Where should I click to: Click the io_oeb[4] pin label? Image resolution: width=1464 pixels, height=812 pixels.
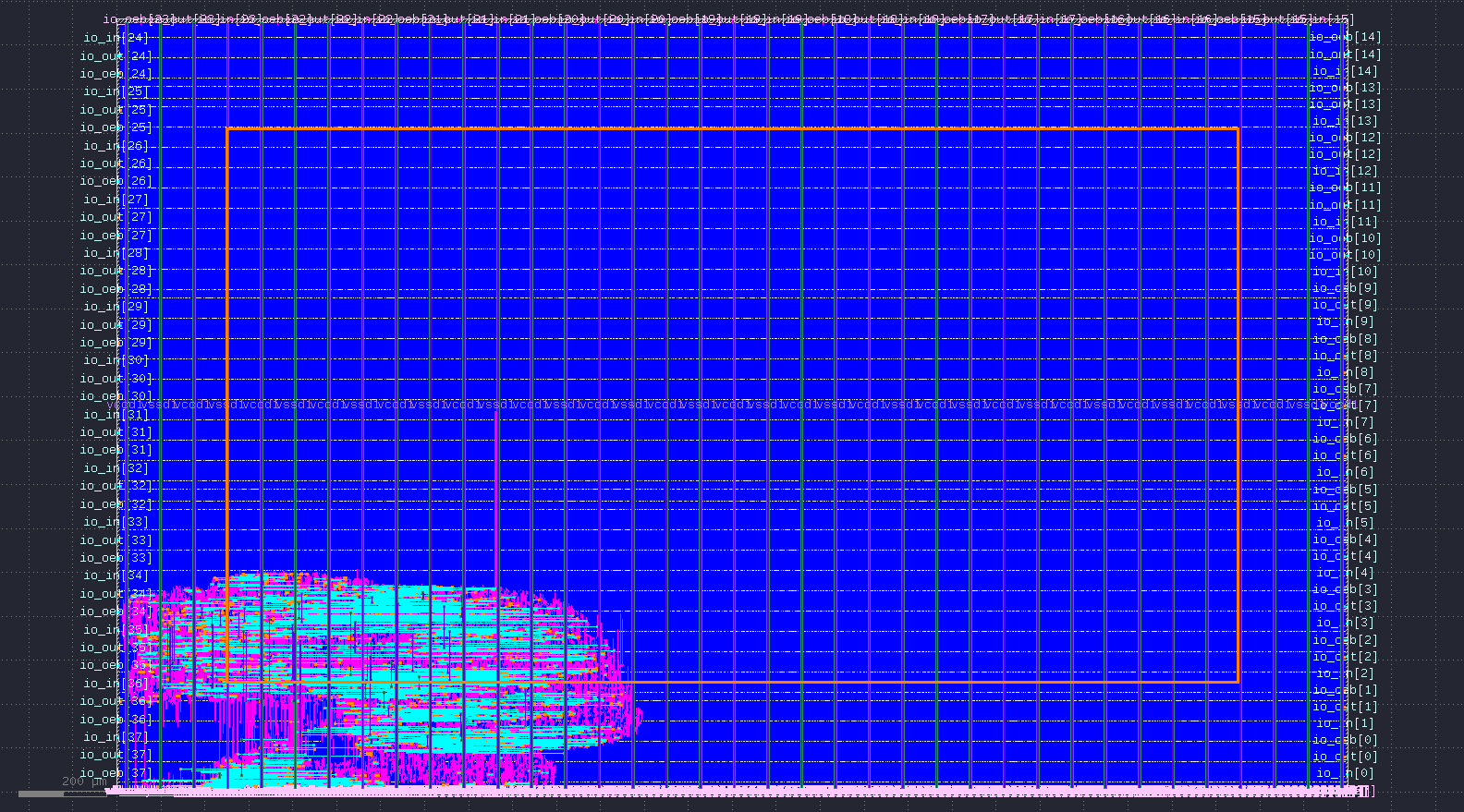tap(1346, 539)
